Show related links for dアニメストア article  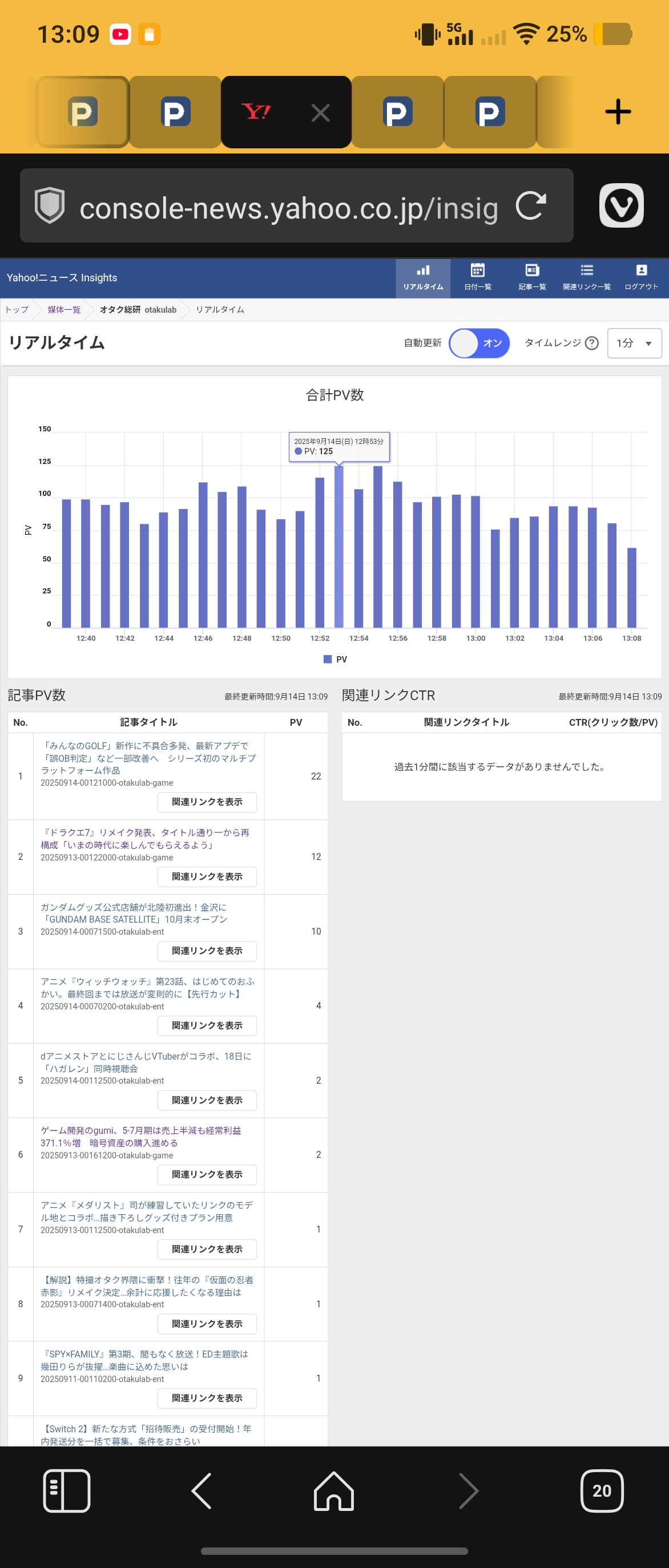[x=207, y=1101]
